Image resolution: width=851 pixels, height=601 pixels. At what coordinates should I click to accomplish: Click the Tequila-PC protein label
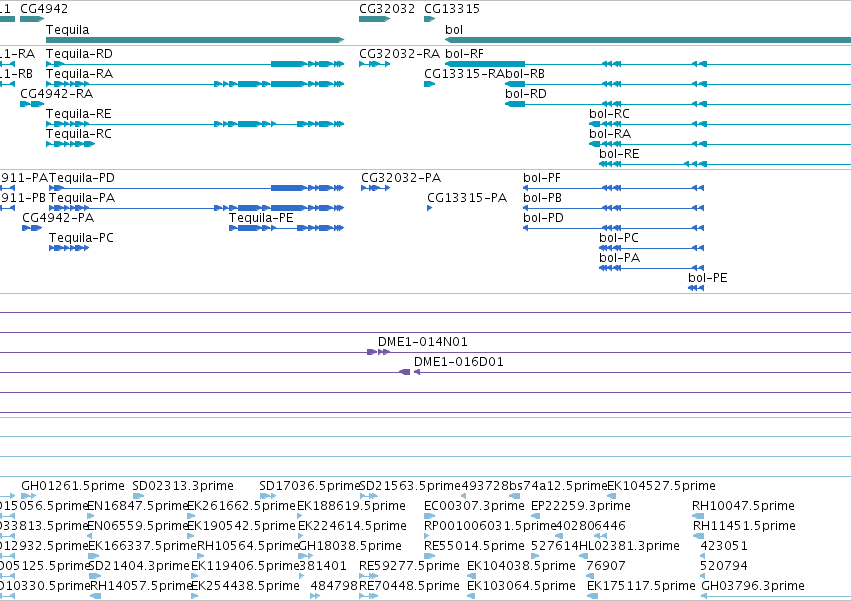(81, 238)
